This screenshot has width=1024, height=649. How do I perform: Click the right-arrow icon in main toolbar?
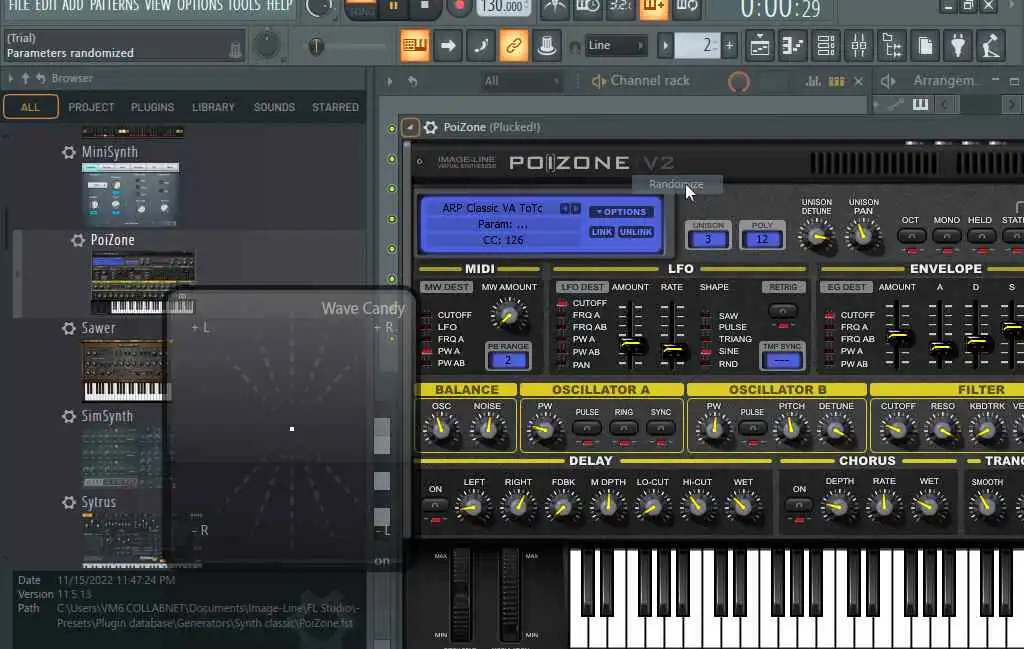coord(448,46)
